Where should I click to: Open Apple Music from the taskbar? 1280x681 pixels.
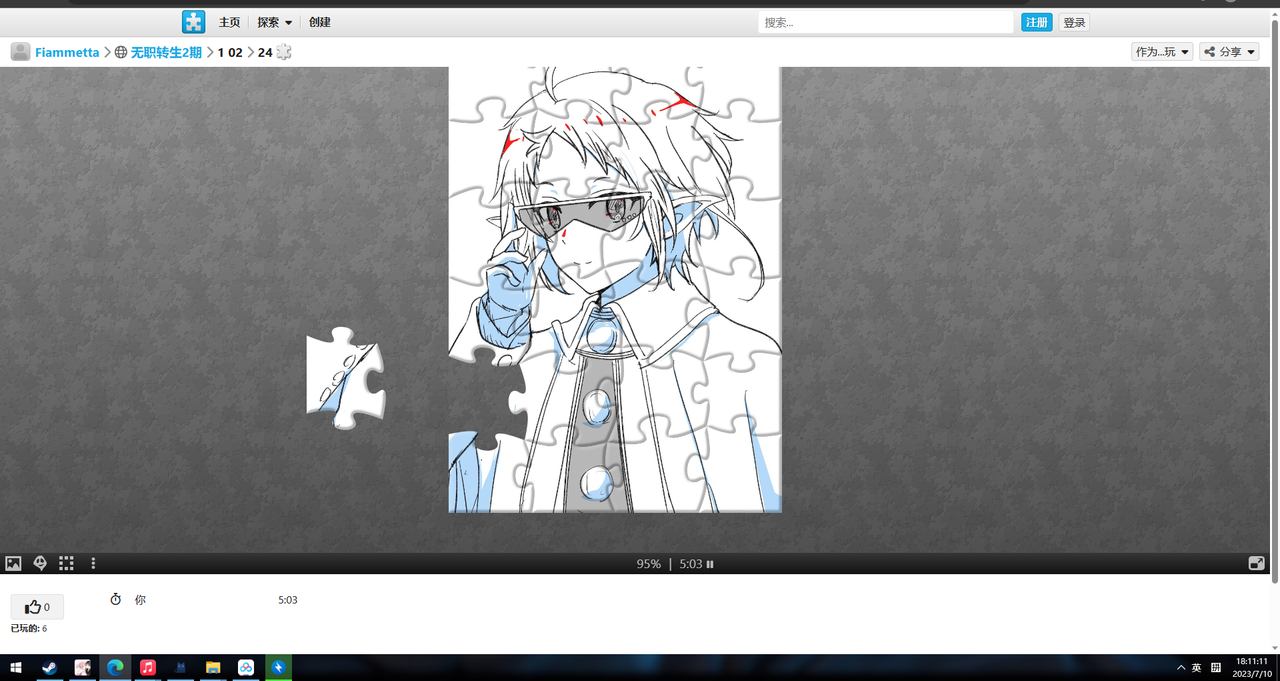coord(148,668)
